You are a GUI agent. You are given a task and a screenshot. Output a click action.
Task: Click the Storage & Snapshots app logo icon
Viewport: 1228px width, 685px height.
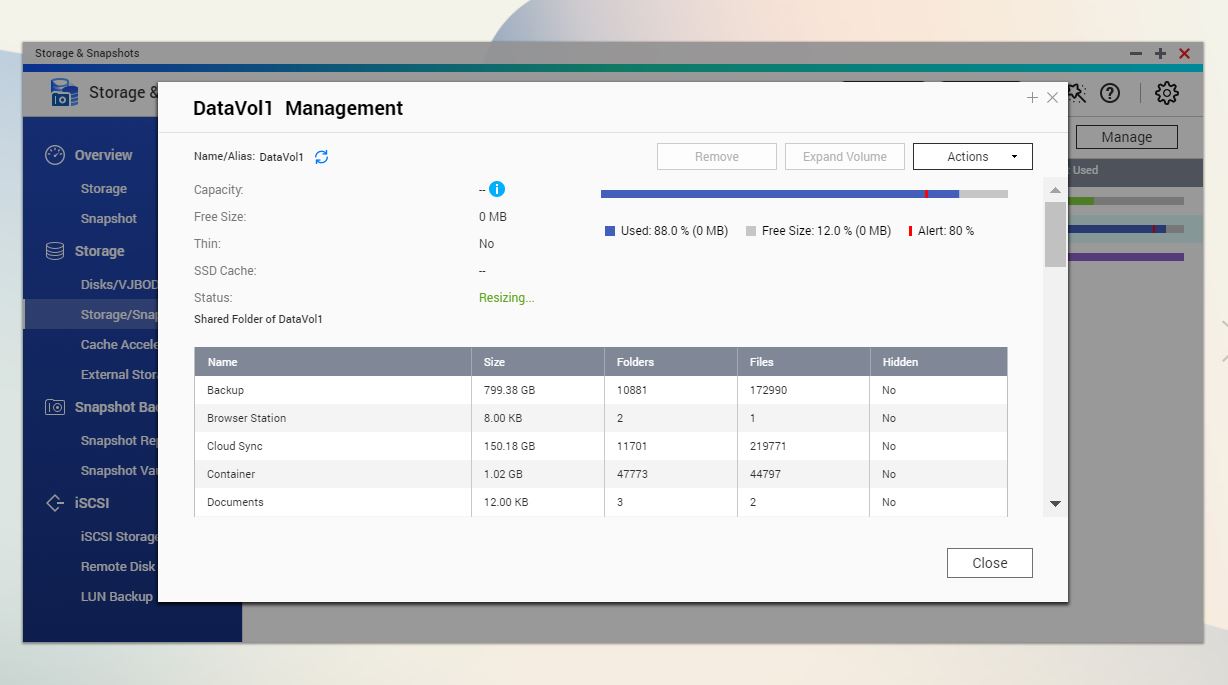tap(64, 93)
